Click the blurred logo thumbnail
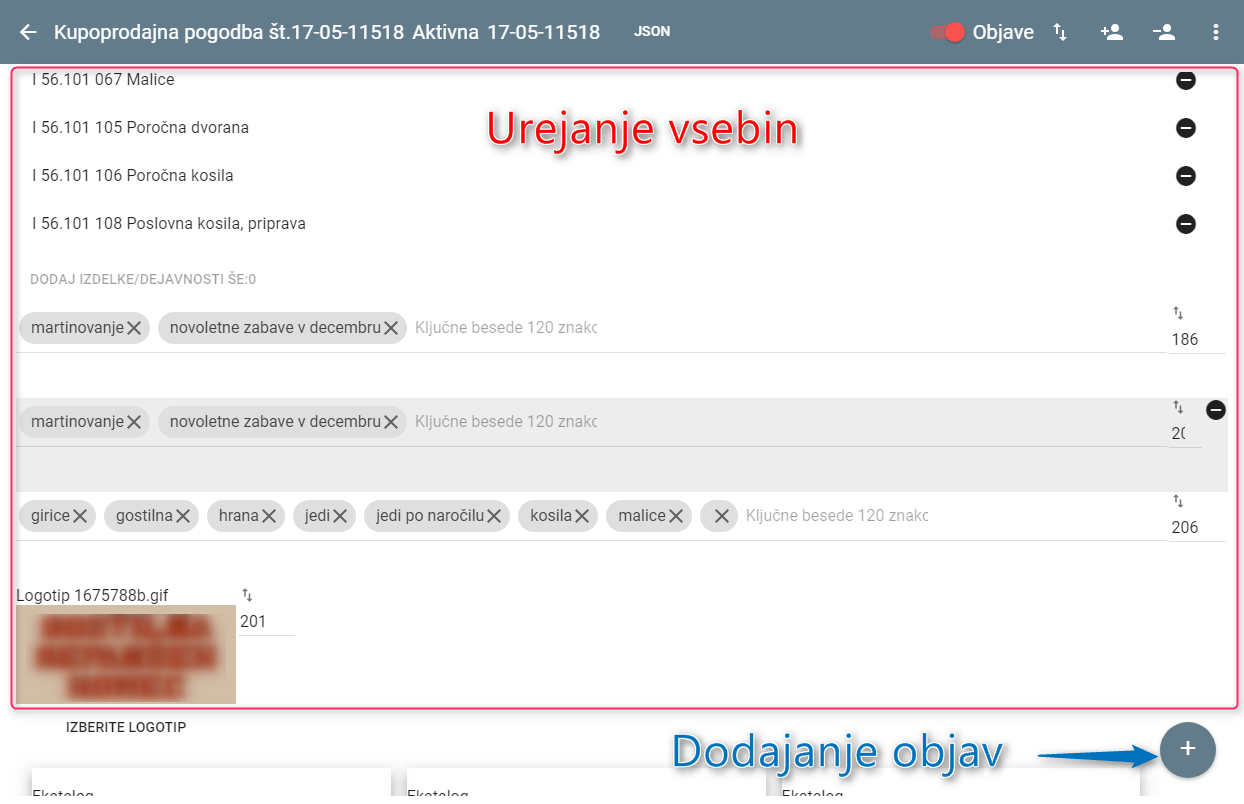Screen dimensions: 1244x804 tap(126, 655)
